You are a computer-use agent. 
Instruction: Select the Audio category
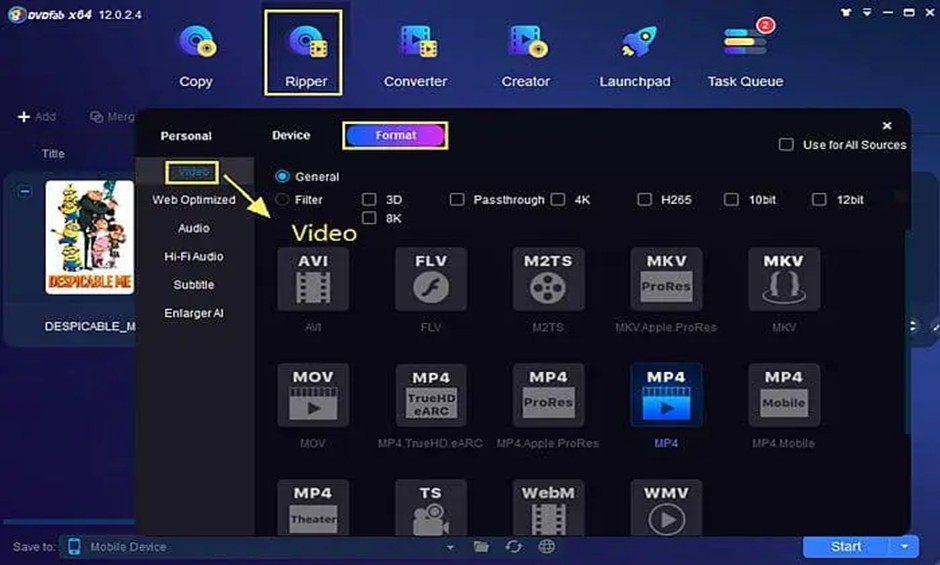[x=194, y=228]
